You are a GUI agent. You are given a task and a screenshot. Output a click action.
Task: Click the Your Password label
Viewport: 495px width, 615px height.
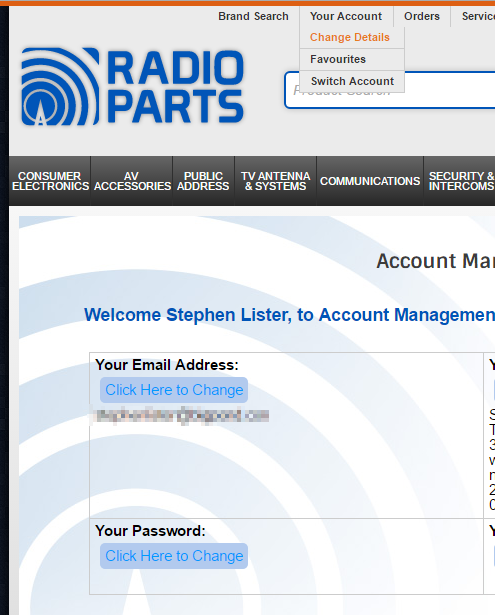[x=150, y=531]
